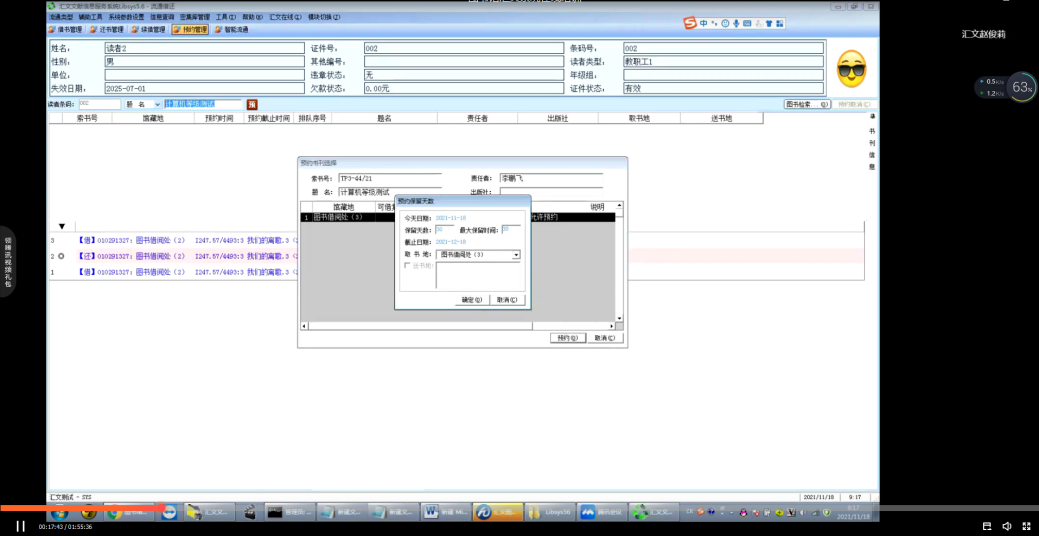
Task: Click the sunglasses emoji reader photo
Action: (x=851, y=68)
